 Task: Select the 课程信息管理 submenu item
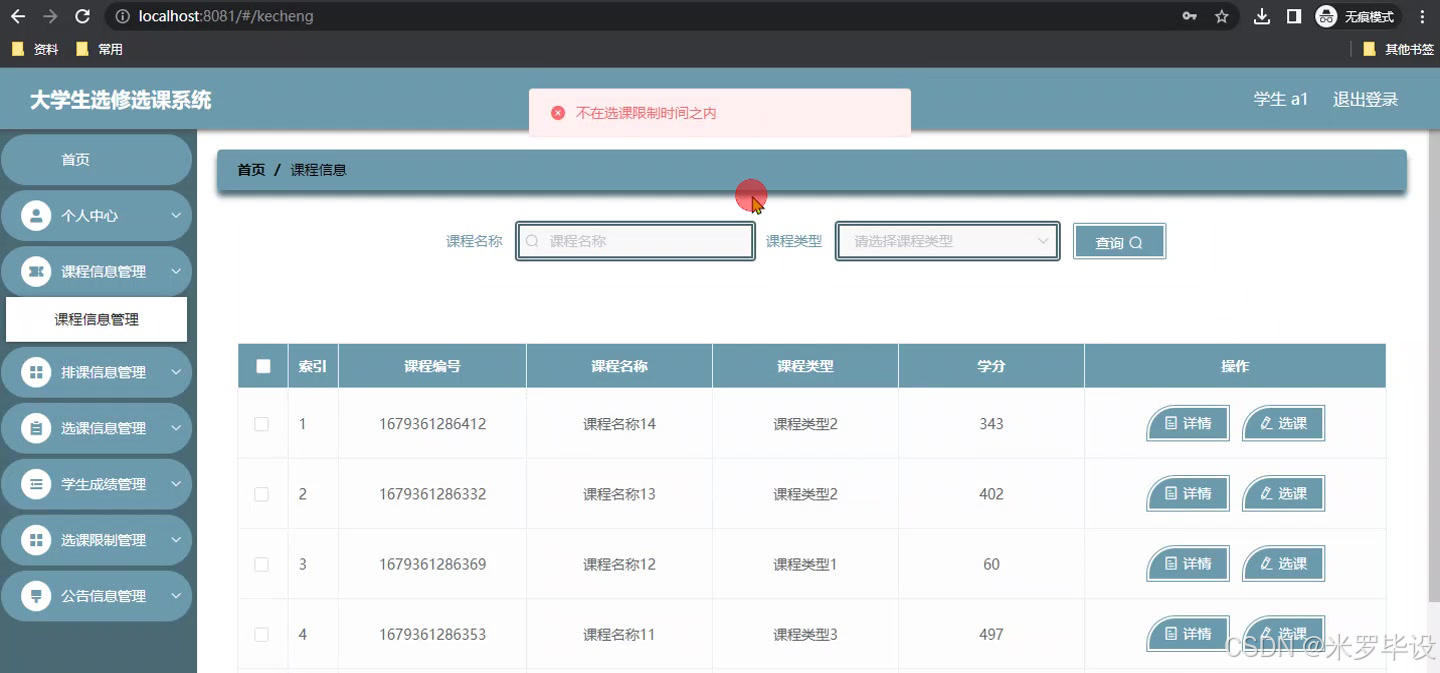[x=96, y=319]
